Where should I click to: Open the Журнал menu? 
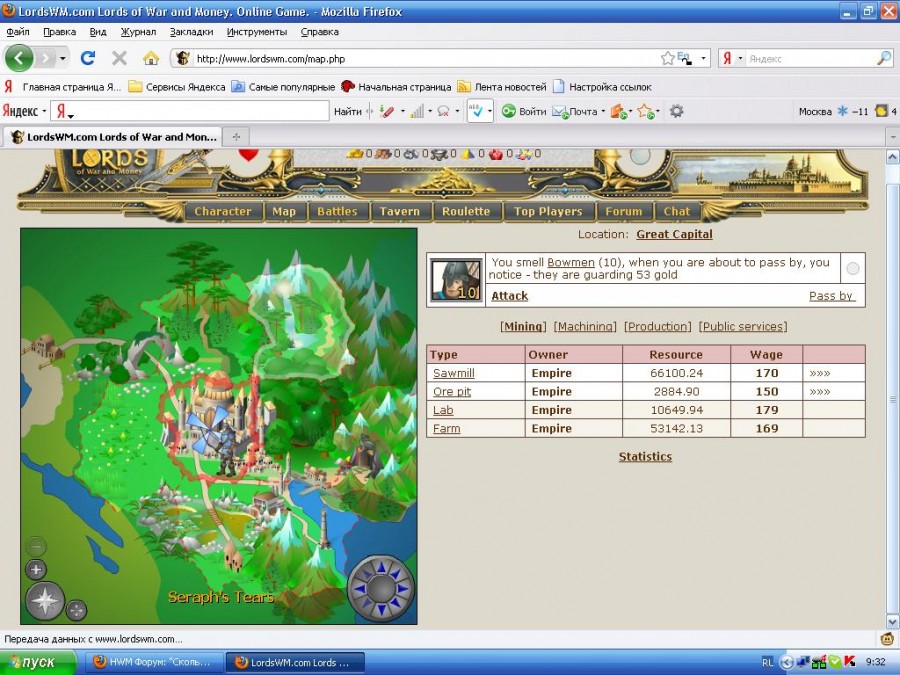[138, 32]
